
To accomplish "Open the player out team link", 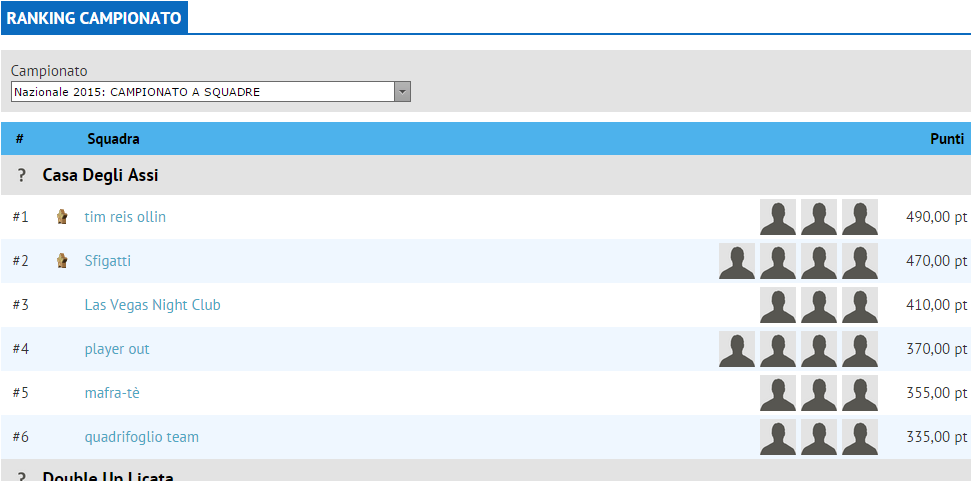I will [117, 349].
